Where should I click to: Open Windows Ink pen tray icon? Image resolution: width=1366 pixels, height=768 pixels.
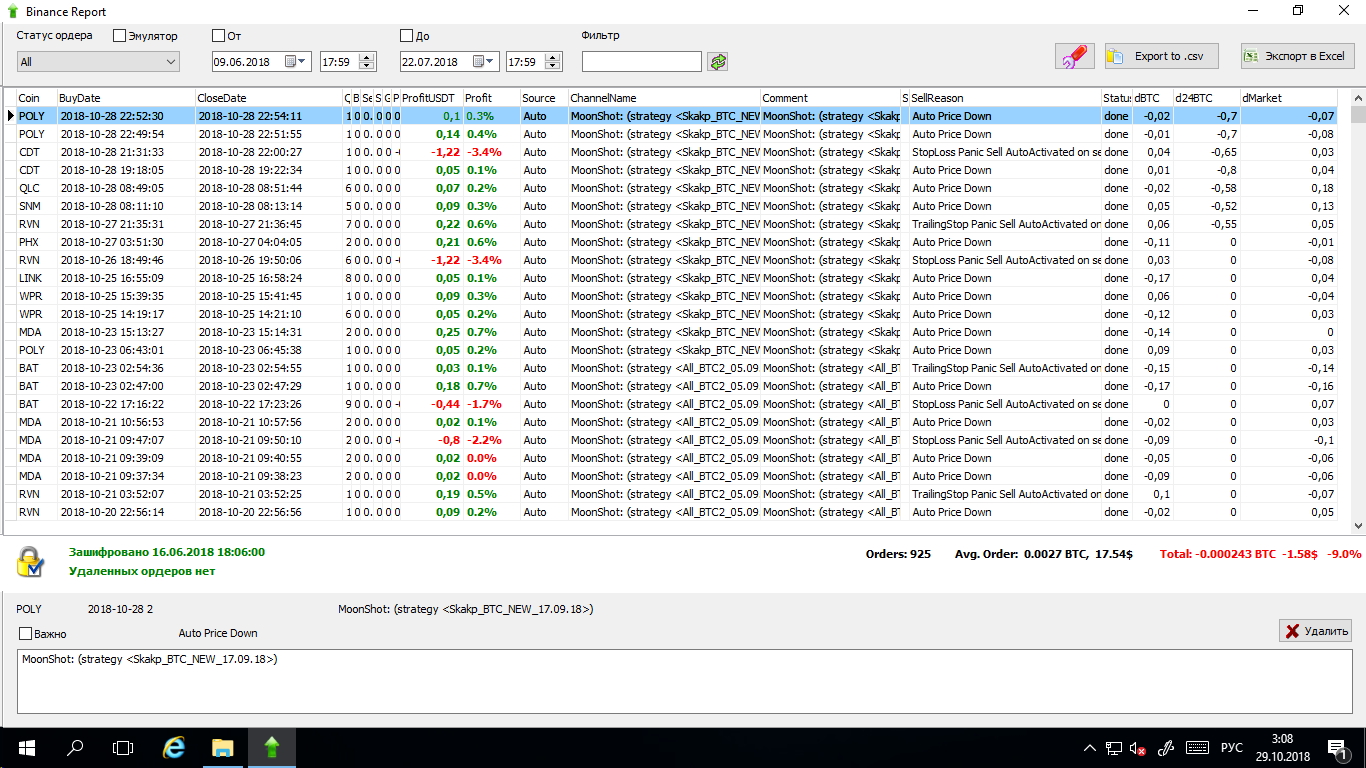[1165, 748]
